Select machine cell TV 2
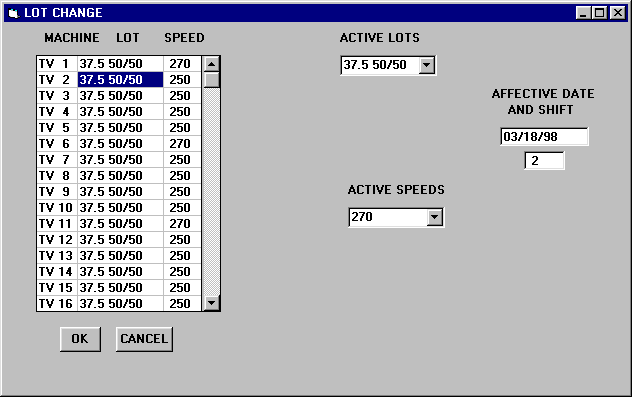632x397 pixels. click(57, 80)
